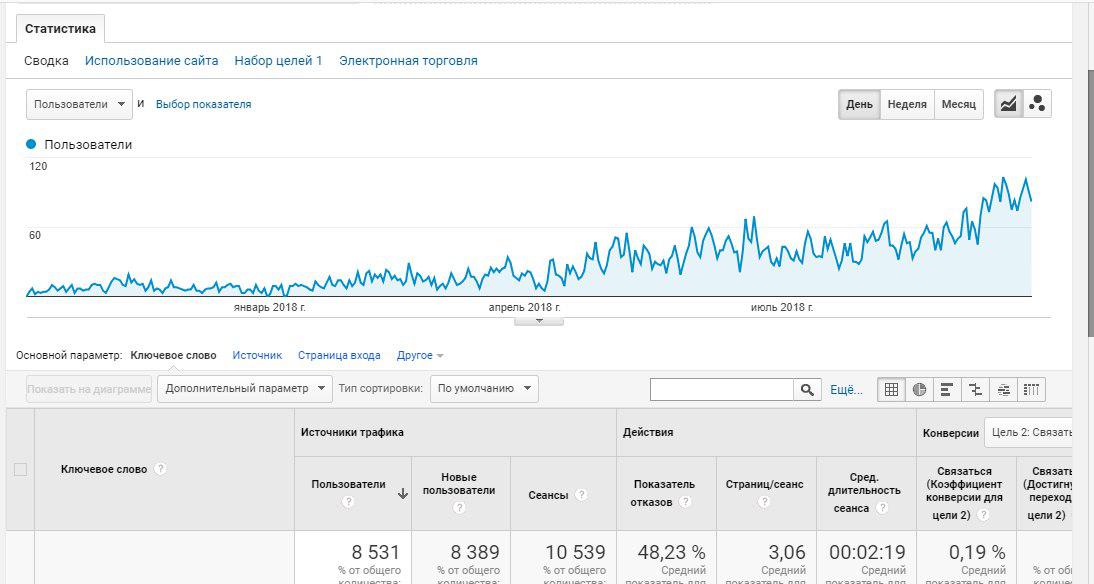Click the Страниц/сеанс column header
The width and height of the screenshot is (1094, 584).
pyautogui.click(x=765, y=484)
